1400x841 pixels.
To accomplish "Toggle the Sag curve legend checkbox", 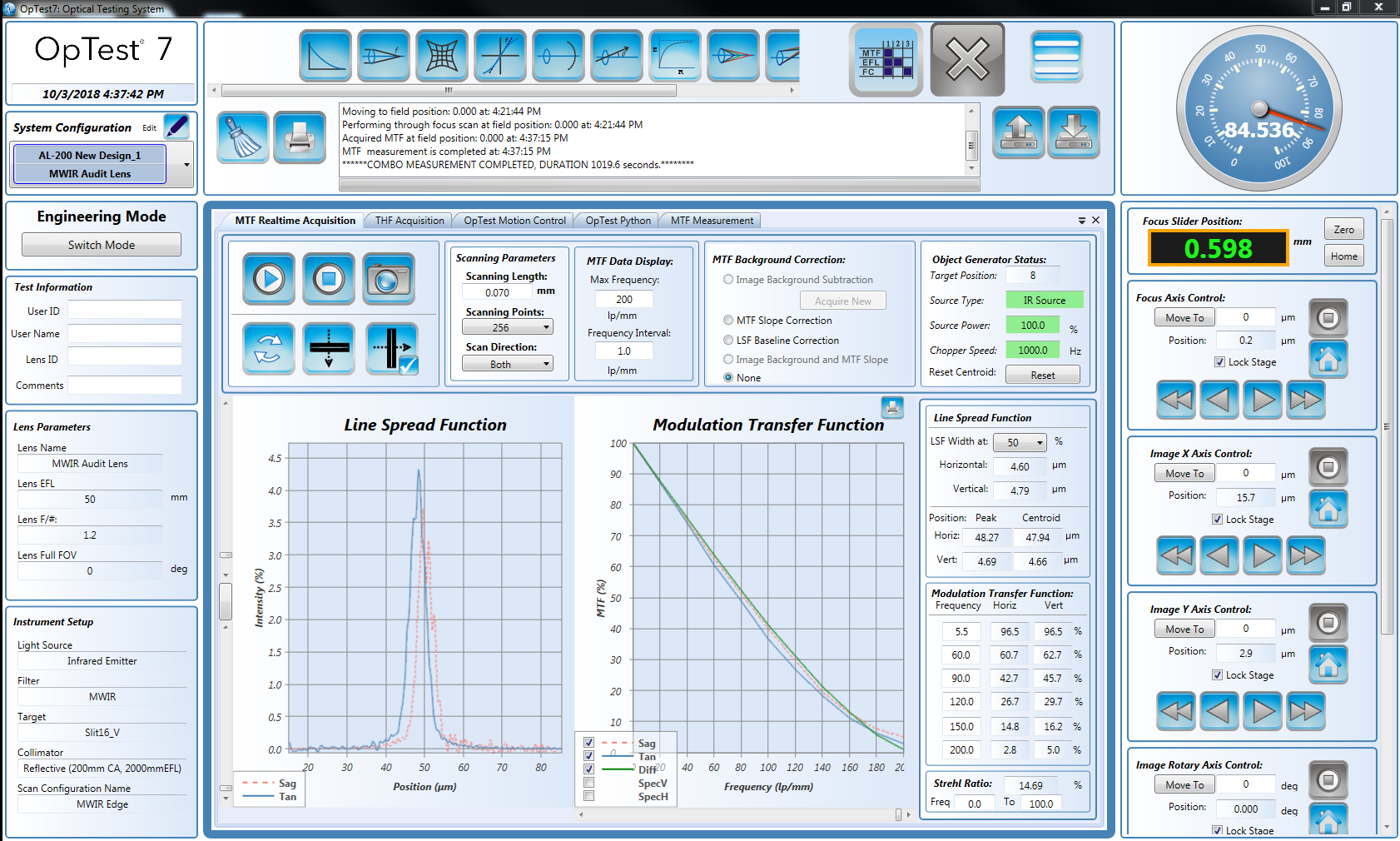I will [x=588, y=743].
